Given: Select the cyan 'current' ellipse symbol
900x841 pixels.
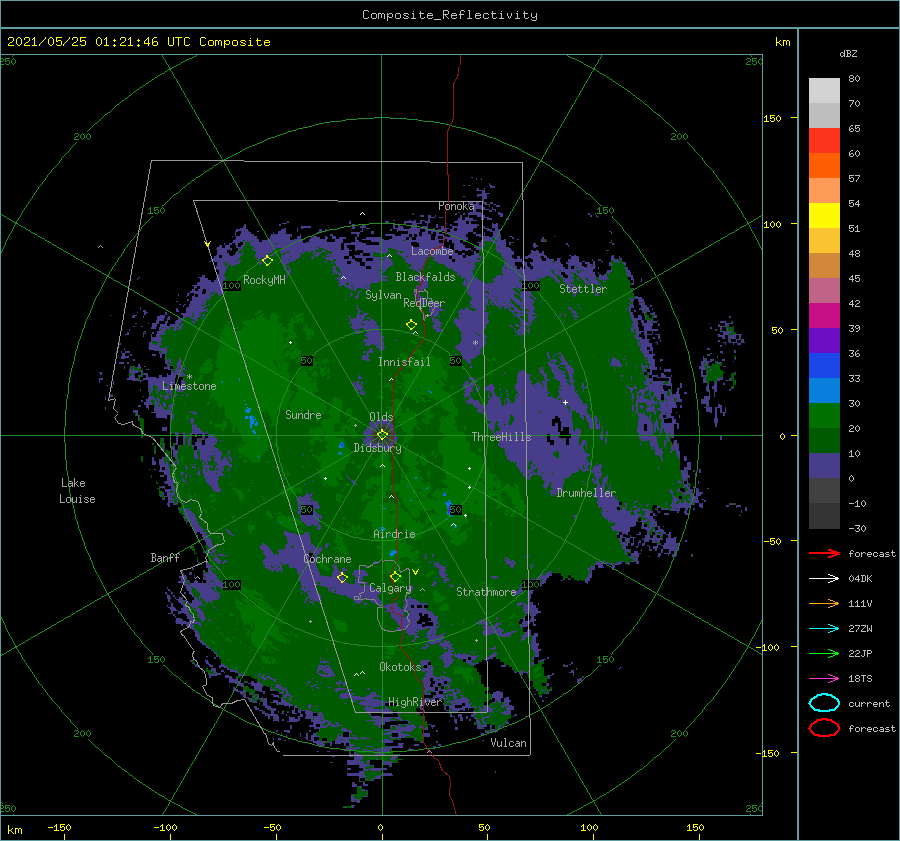Looking at the screenshot, I should 824,703.
